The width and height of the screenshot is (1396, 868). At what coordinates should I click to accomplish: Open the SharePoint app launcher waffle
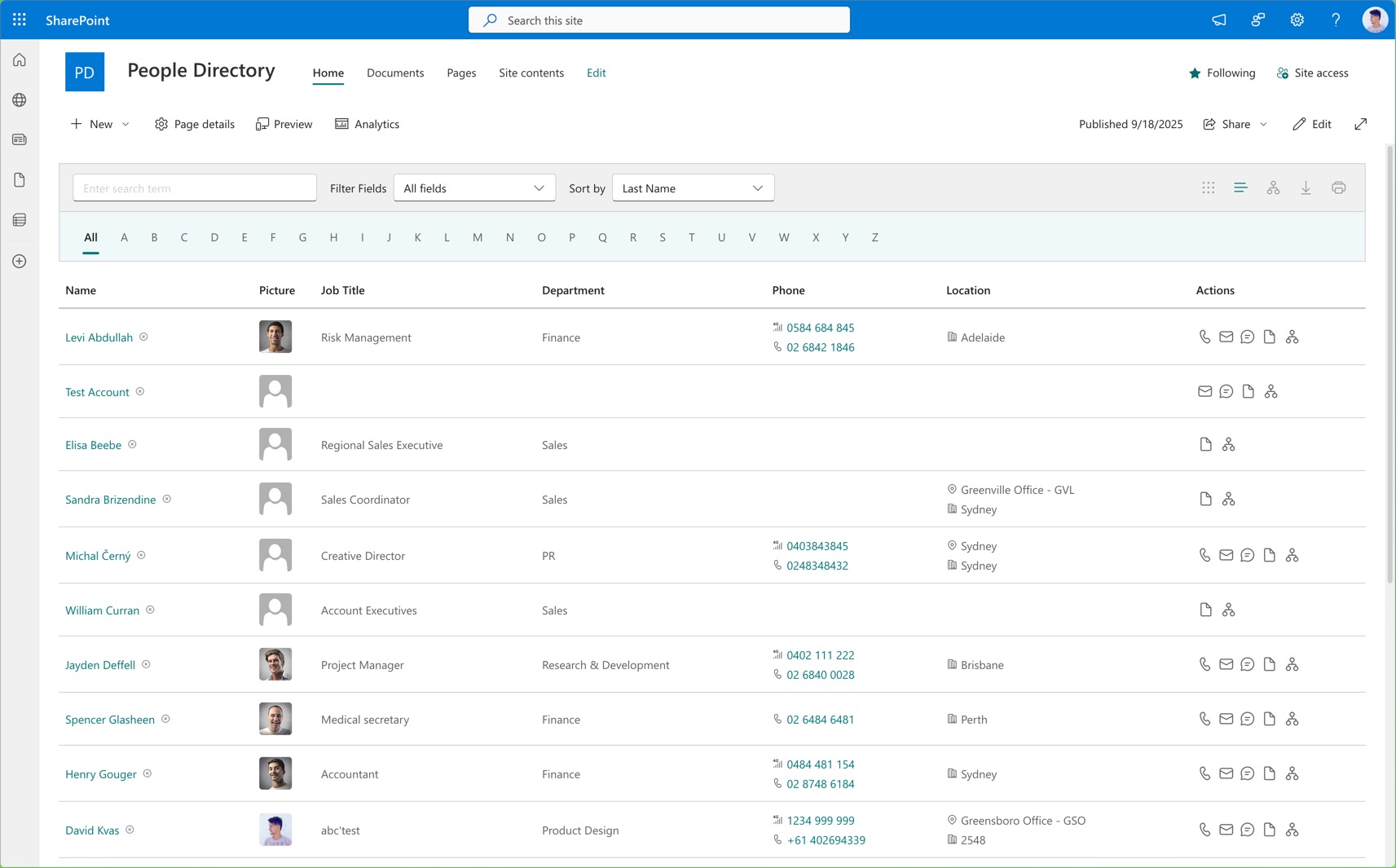point(20,20)
